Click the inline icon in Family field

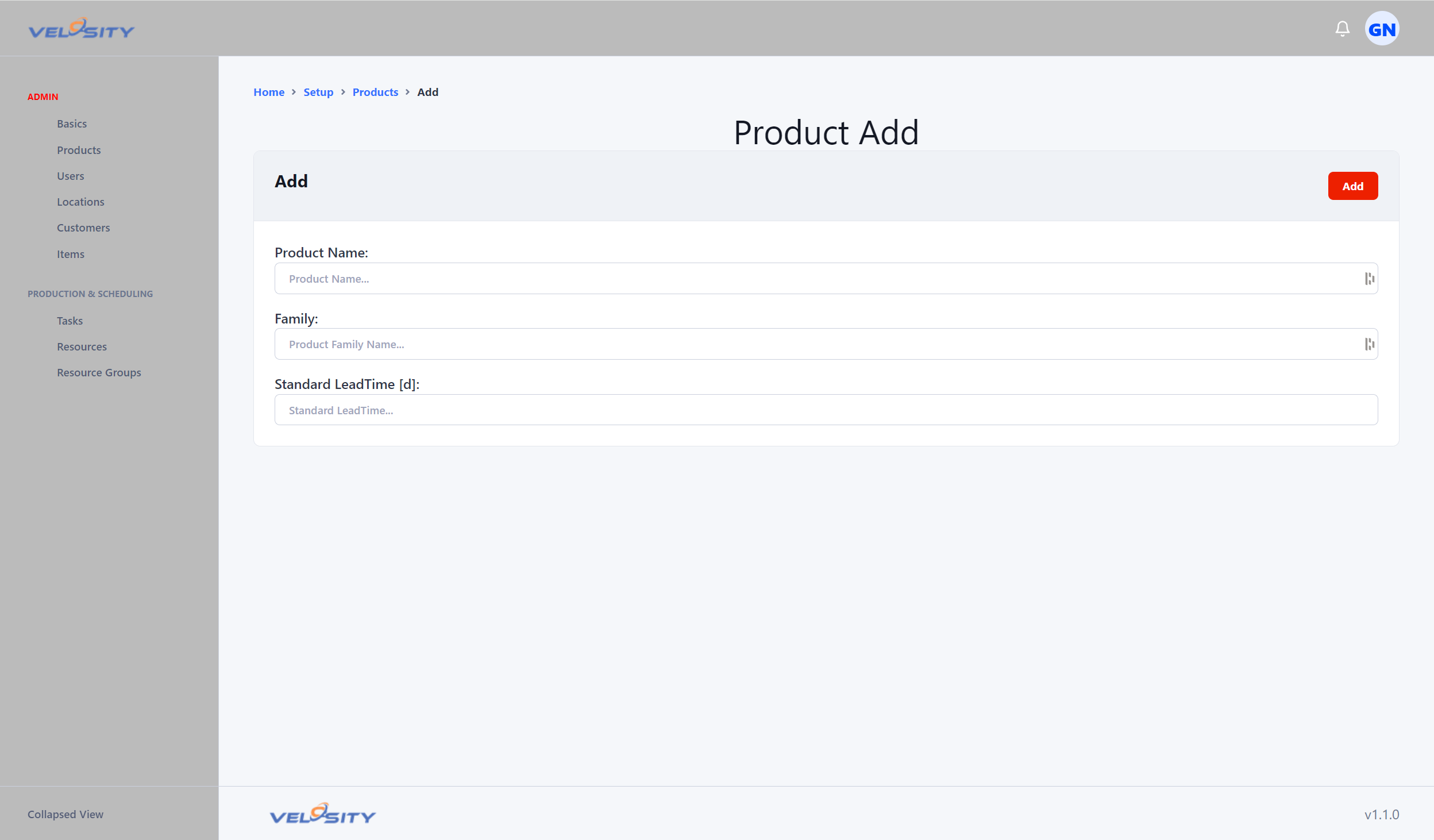1369,344
